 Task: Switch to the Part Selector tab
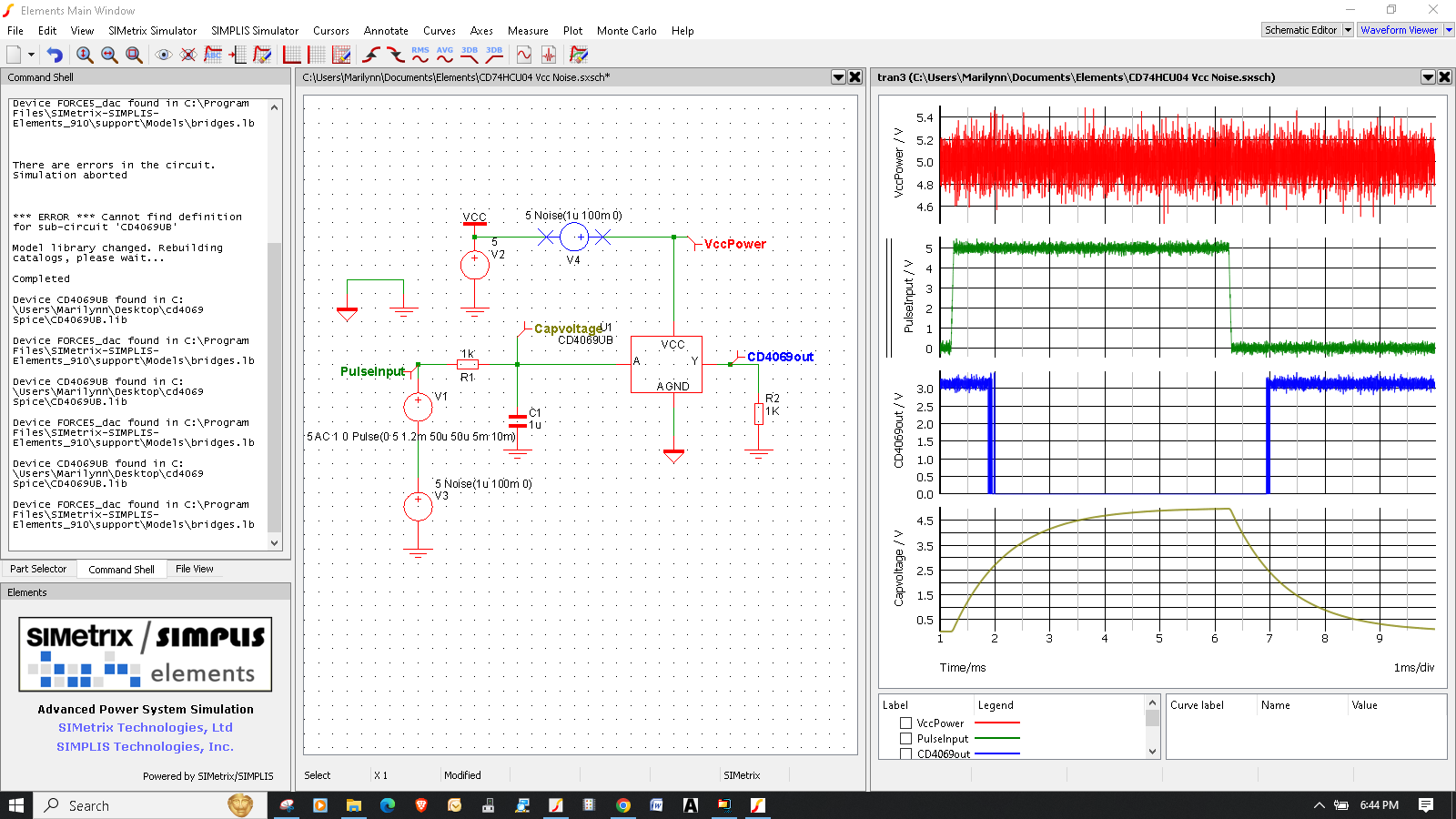38,569
